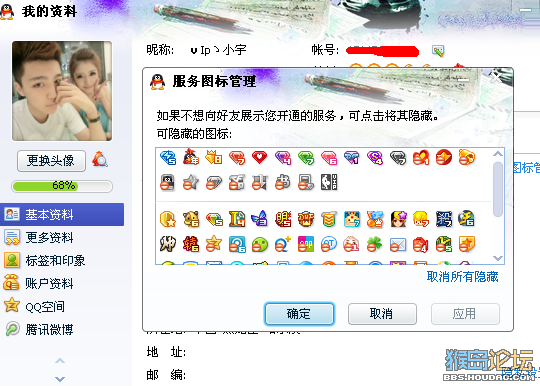This screenshot has height=386, width=540.
Task: Go to 账户资料
Action: tap(62, 283)
